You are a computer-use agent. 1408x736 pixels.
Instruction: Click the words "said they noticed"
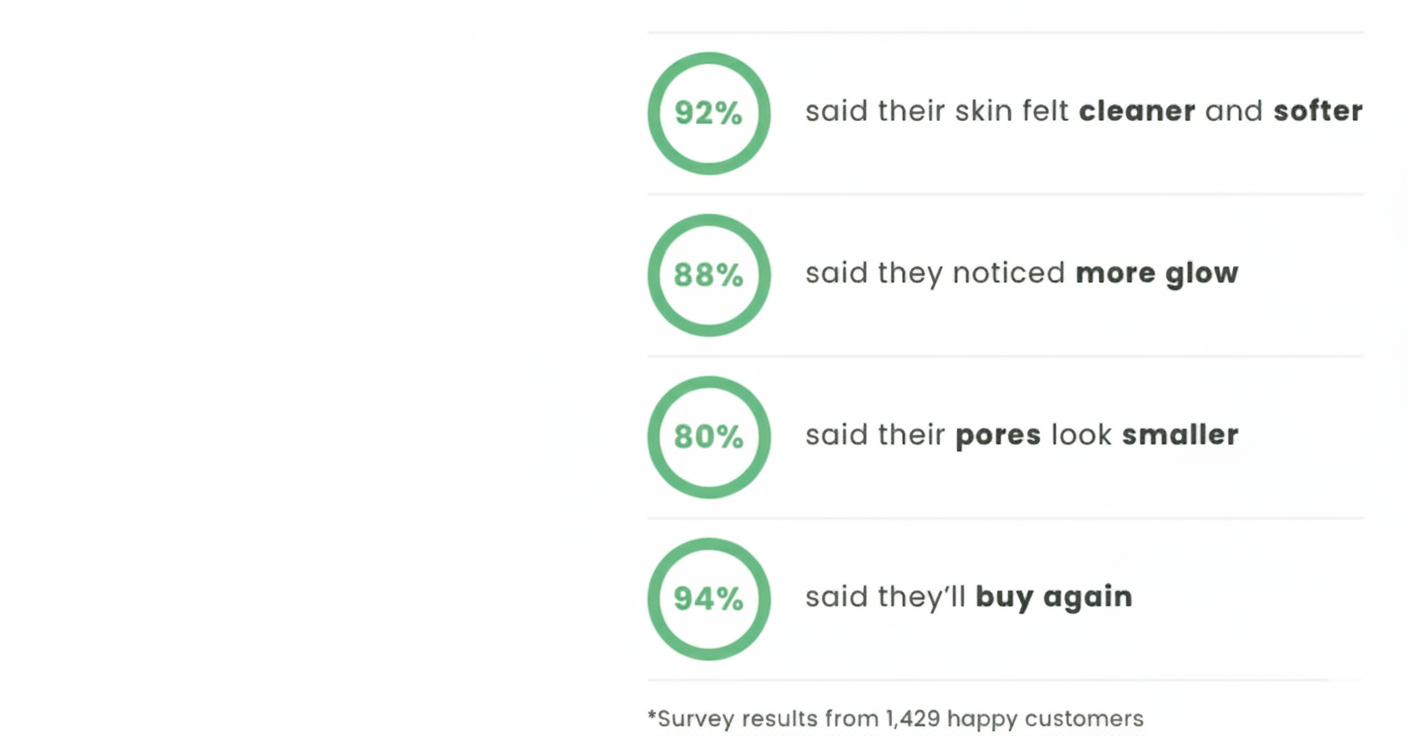(935, 273)
